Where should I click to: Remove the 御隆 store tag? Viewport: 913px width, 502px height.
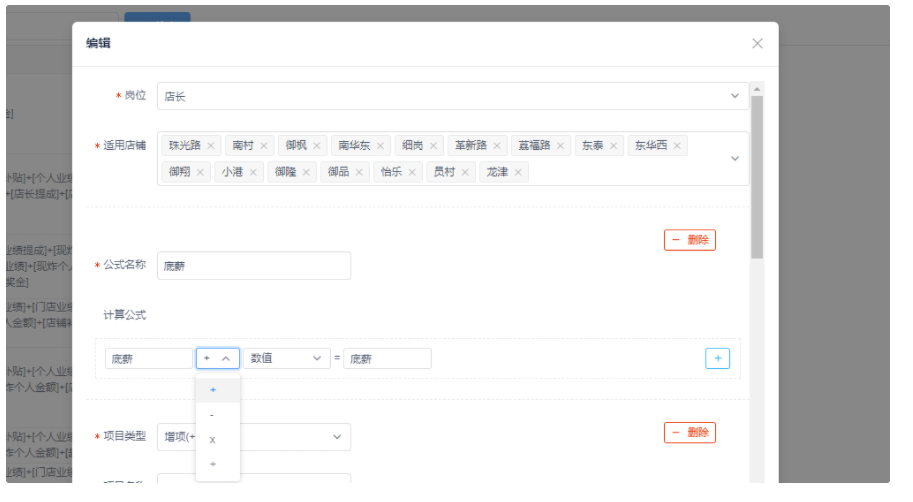click(306, 172)
